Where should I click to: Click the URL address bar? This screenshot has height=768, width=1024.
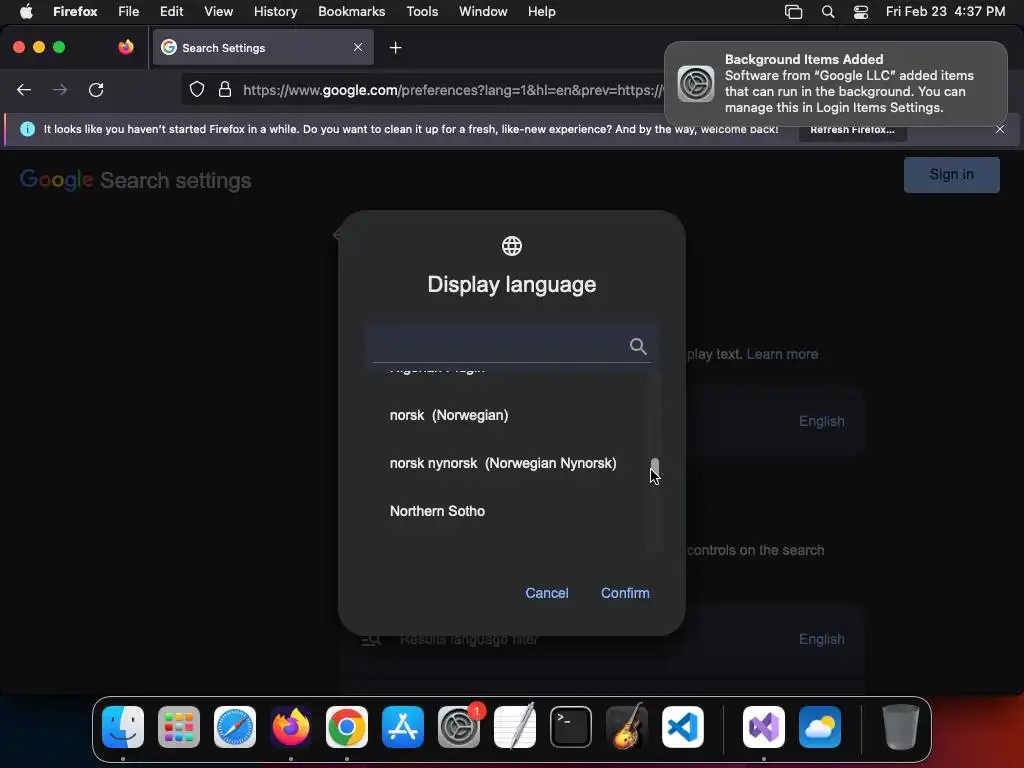pyautogui.click(x=451, y=89)
